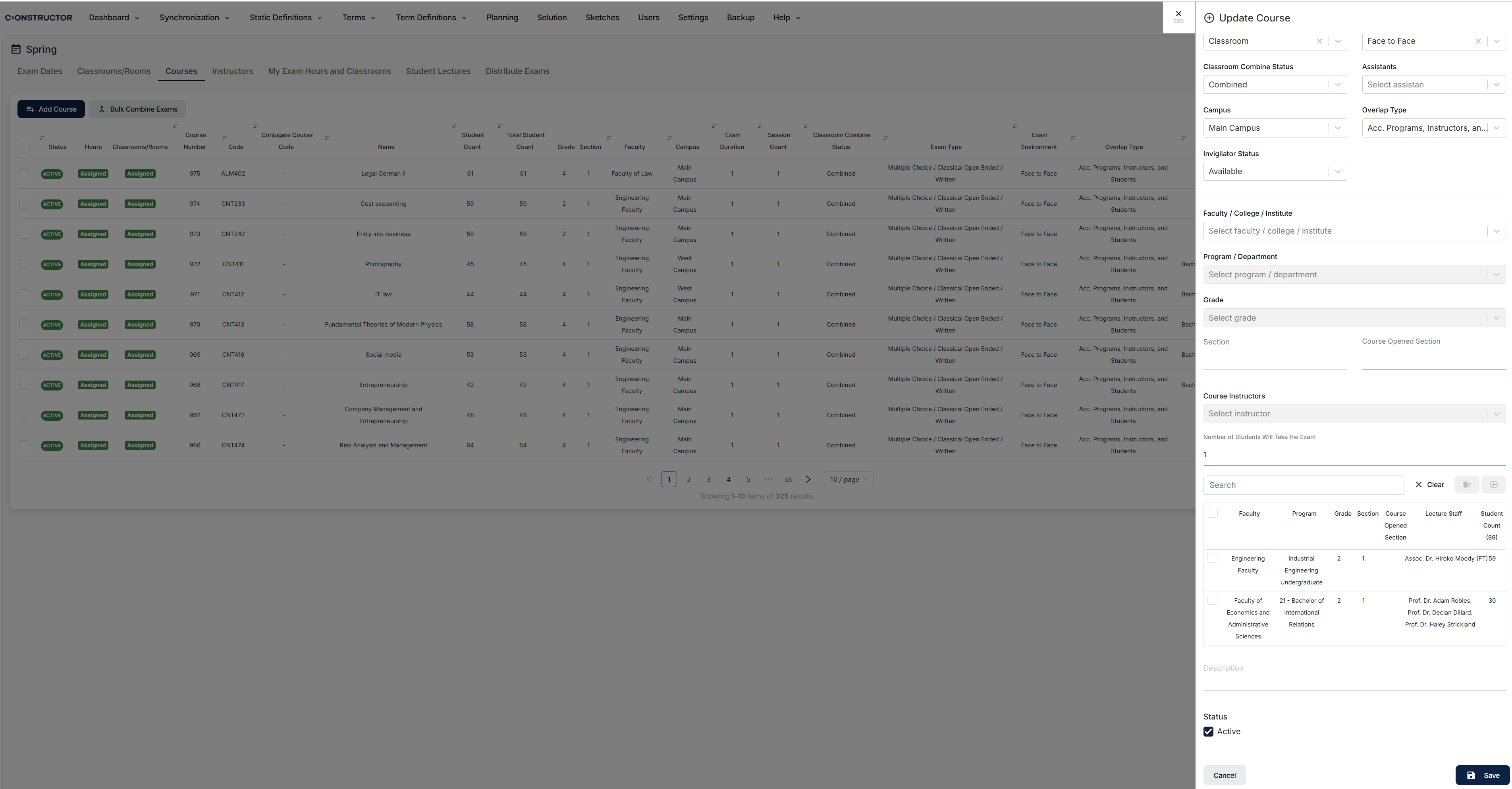
Task: Click the Exam Environment filter icon
Action: click(1015, 126)
